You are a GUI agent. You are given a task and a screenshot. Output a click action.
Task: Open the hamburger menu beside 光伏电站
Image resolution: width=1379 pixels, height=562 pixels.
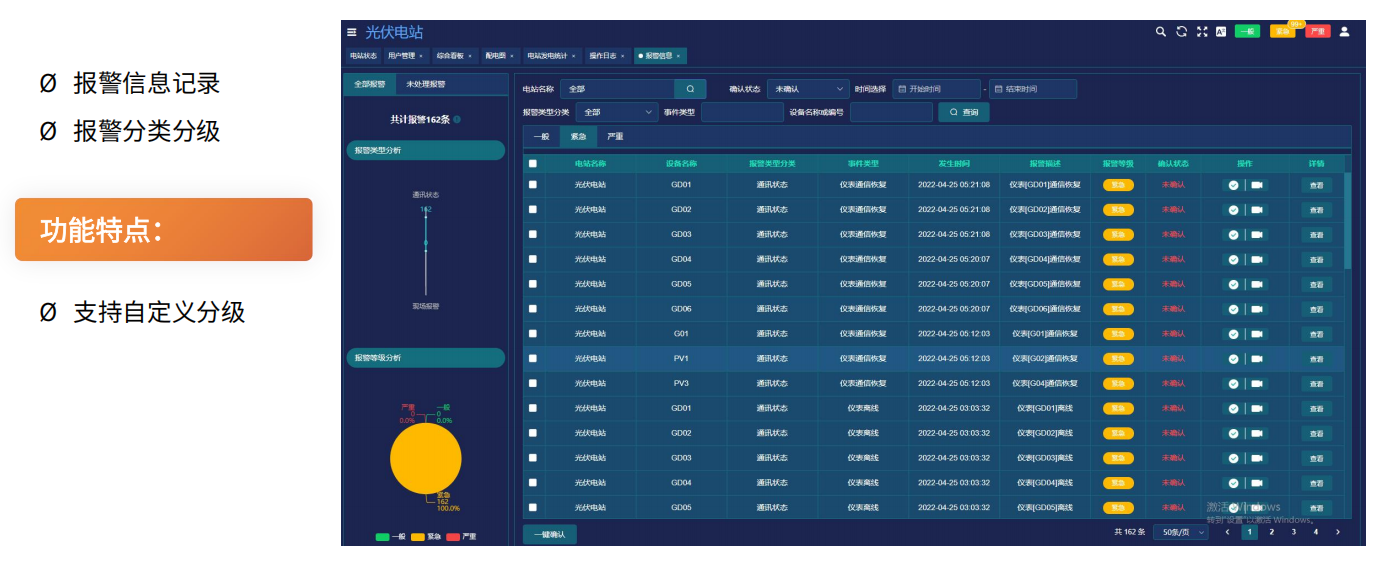tap(352, 33)
